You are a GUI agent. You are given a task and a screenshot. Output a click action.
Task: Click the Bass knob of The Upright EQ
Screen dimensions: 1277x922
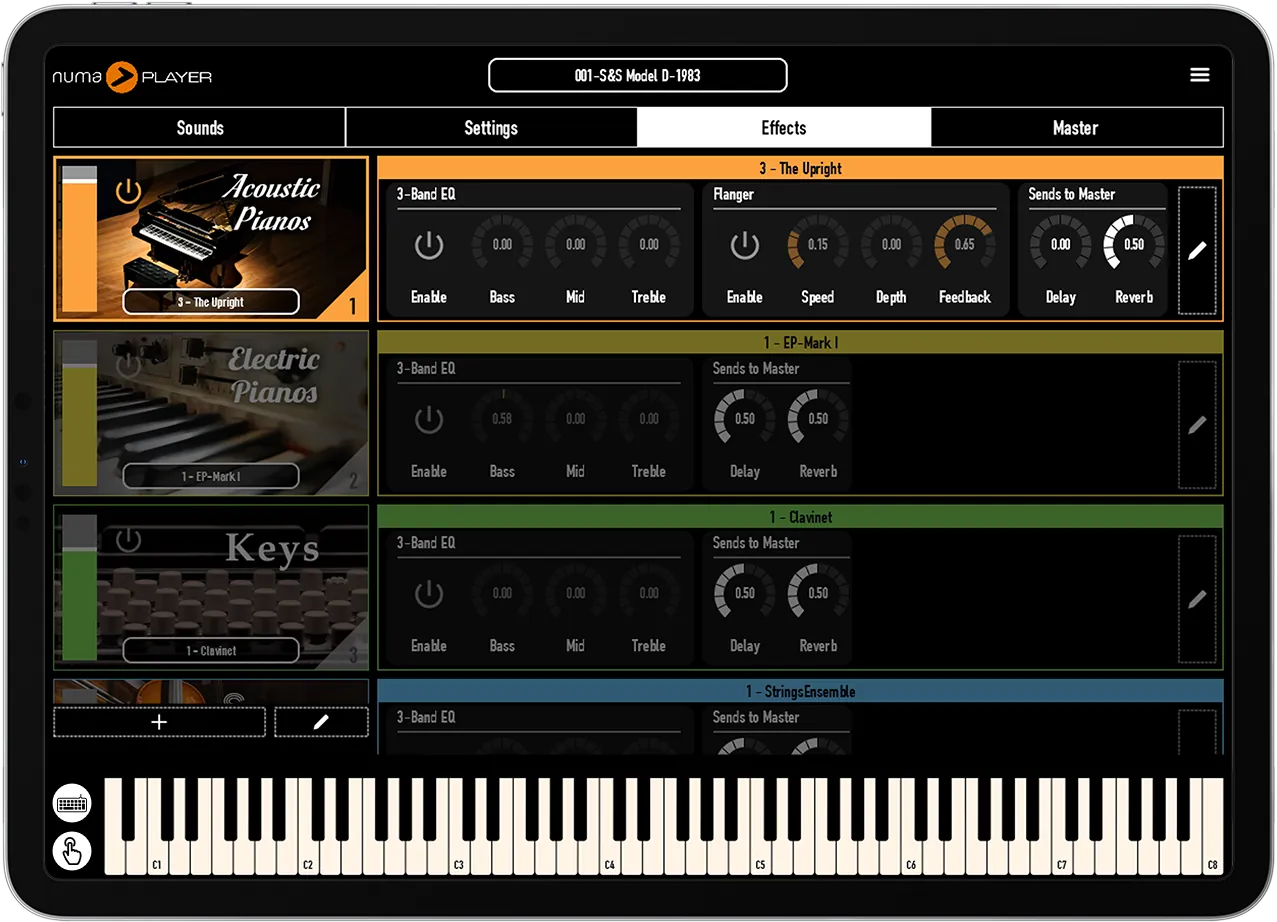[x=502, y=245]
